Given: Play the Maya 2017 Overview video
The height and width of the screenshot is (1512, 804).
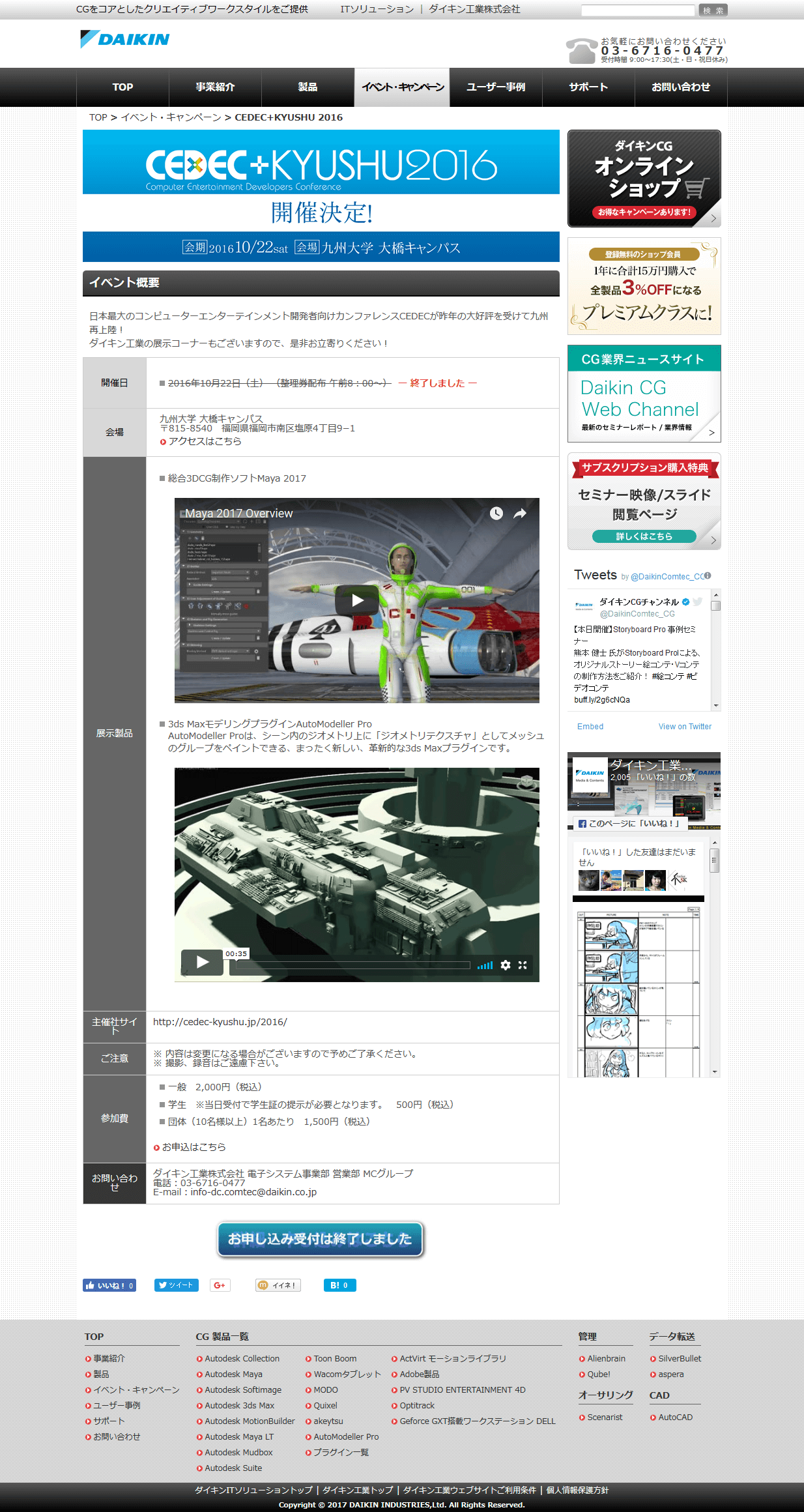Looking at the screenshot, I should [356, 600].
